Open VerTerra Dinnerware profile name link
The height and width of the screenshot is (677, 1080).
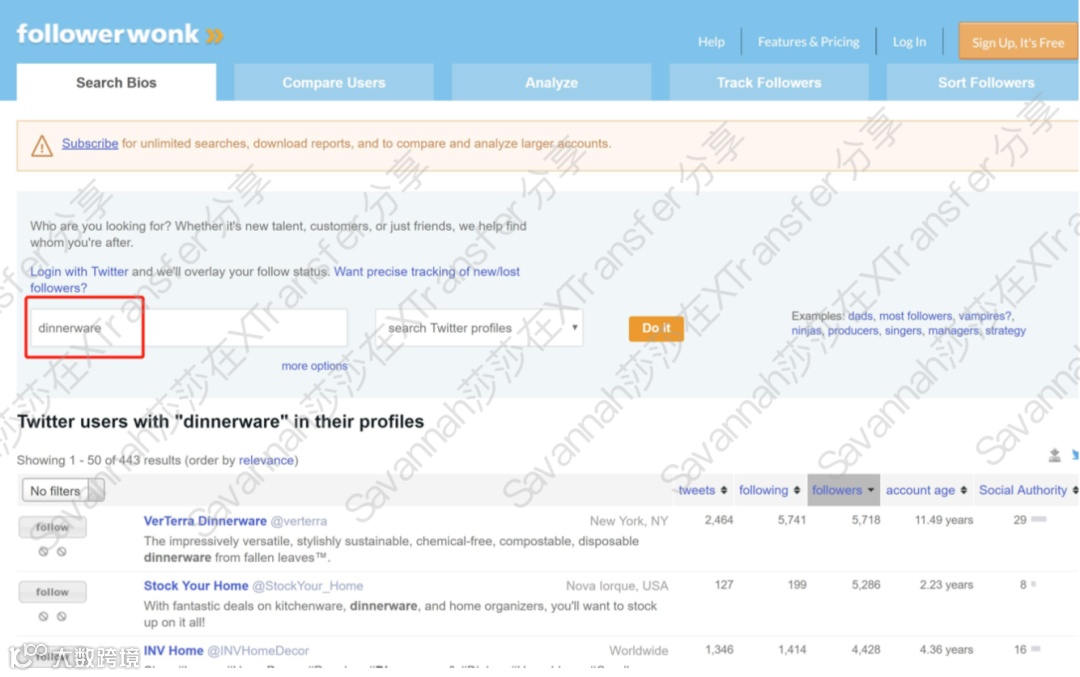tap(205, 521)
